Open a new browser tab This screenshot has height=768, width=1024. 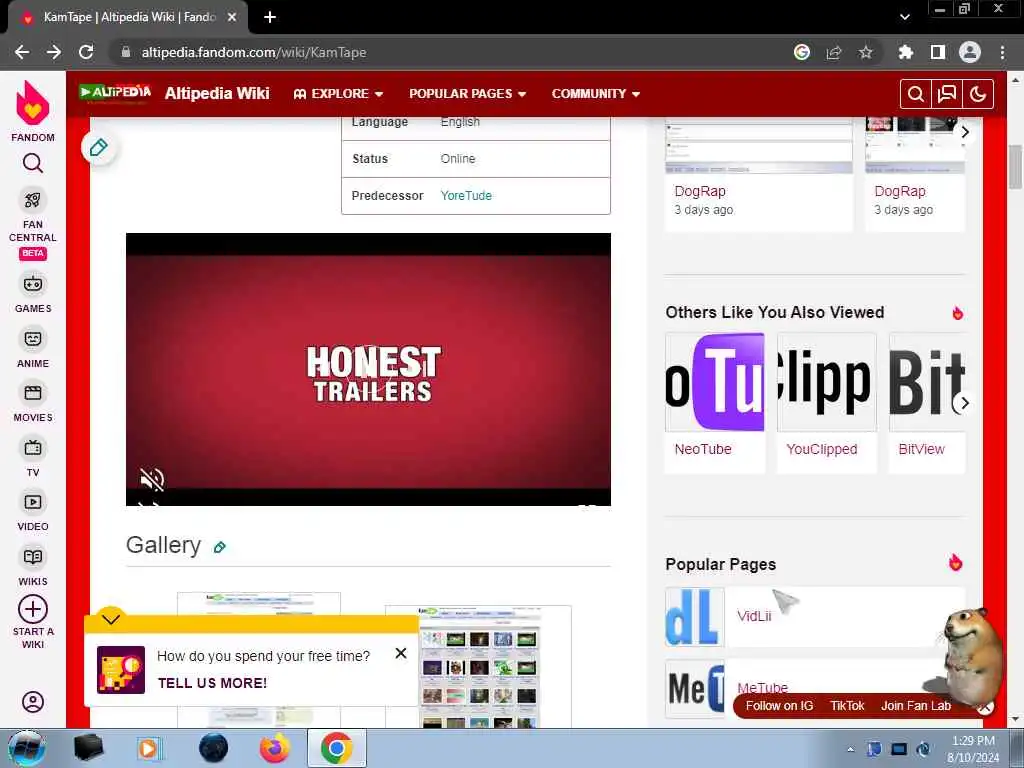click(270, 18)
